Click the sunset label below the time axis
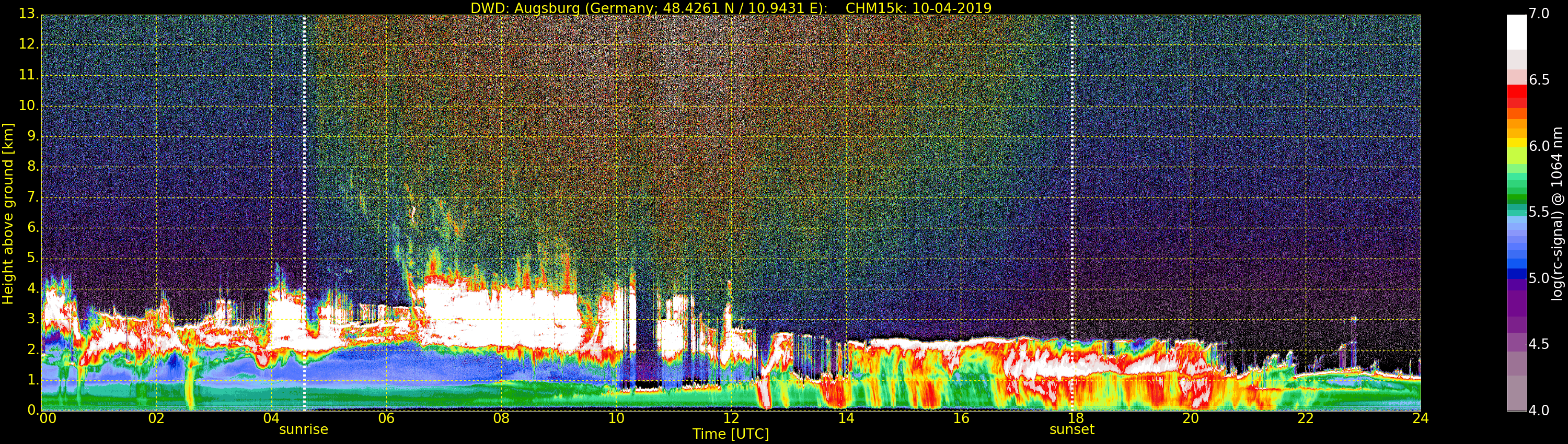This screenshot has width=1568, height=444. pyautogui.click(x=1071, y=429)
